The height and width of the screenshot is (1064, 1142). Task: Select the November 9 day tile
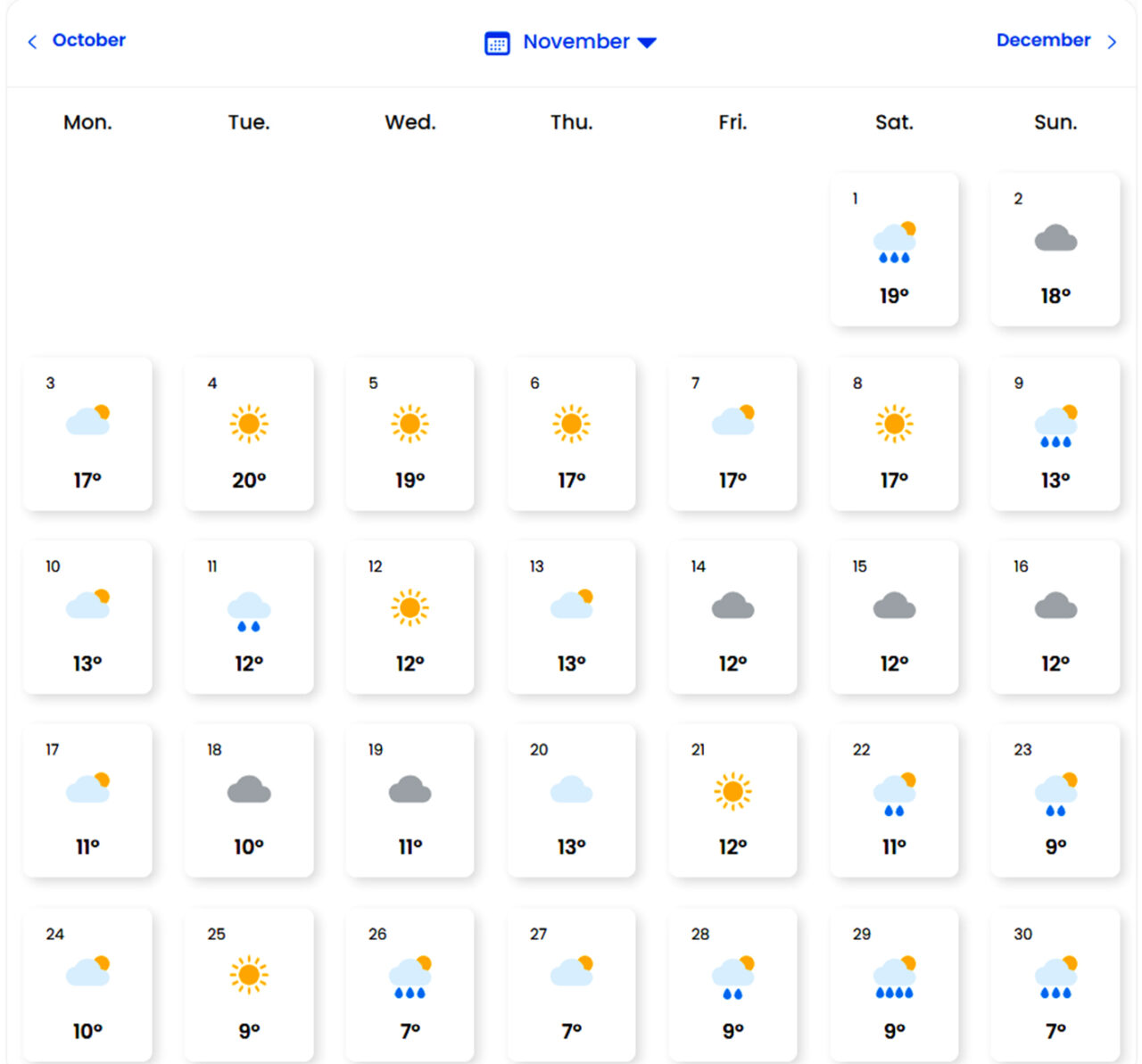click(1055, 434)
